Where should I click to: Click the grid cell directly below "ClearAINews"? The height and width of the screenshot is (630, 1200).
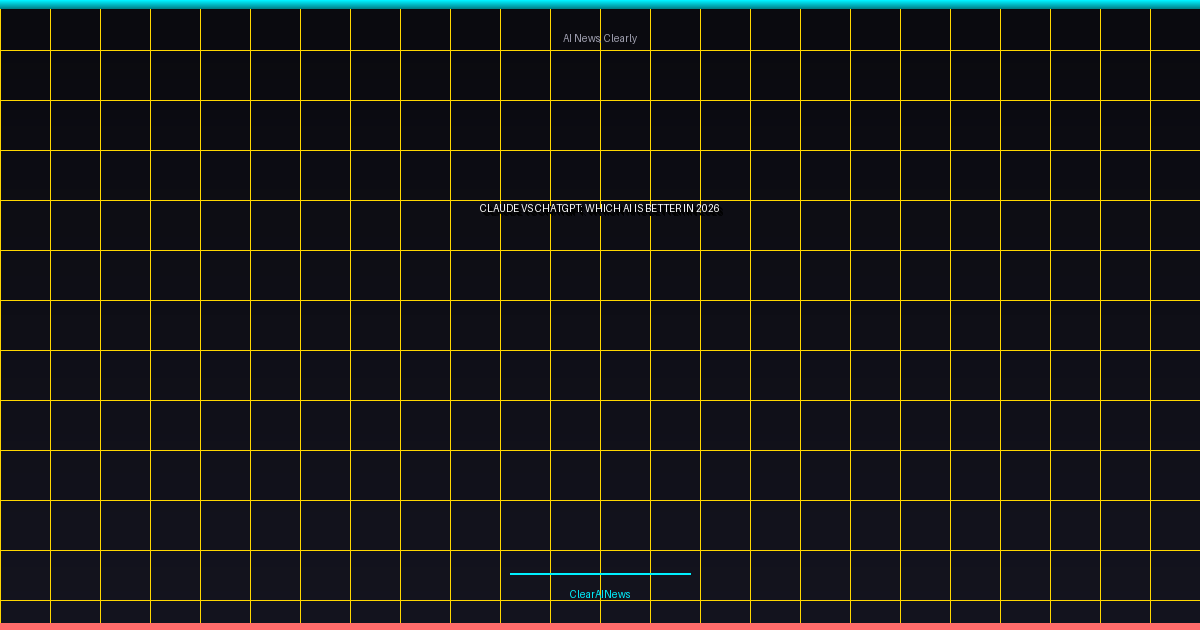coord(575,612)
